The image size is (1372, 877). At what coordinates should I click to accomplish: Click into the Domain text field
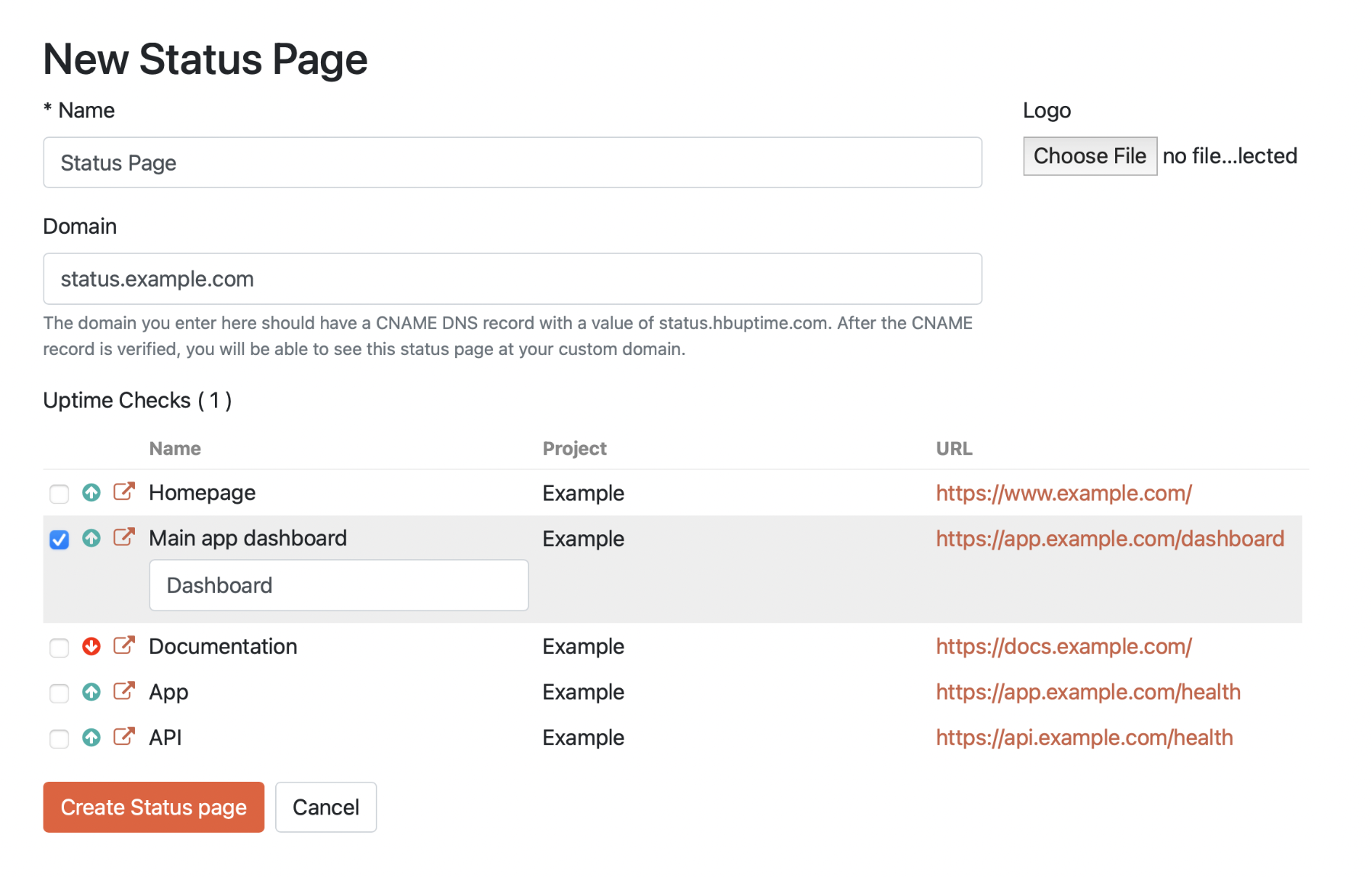click(x=512, y=279)
